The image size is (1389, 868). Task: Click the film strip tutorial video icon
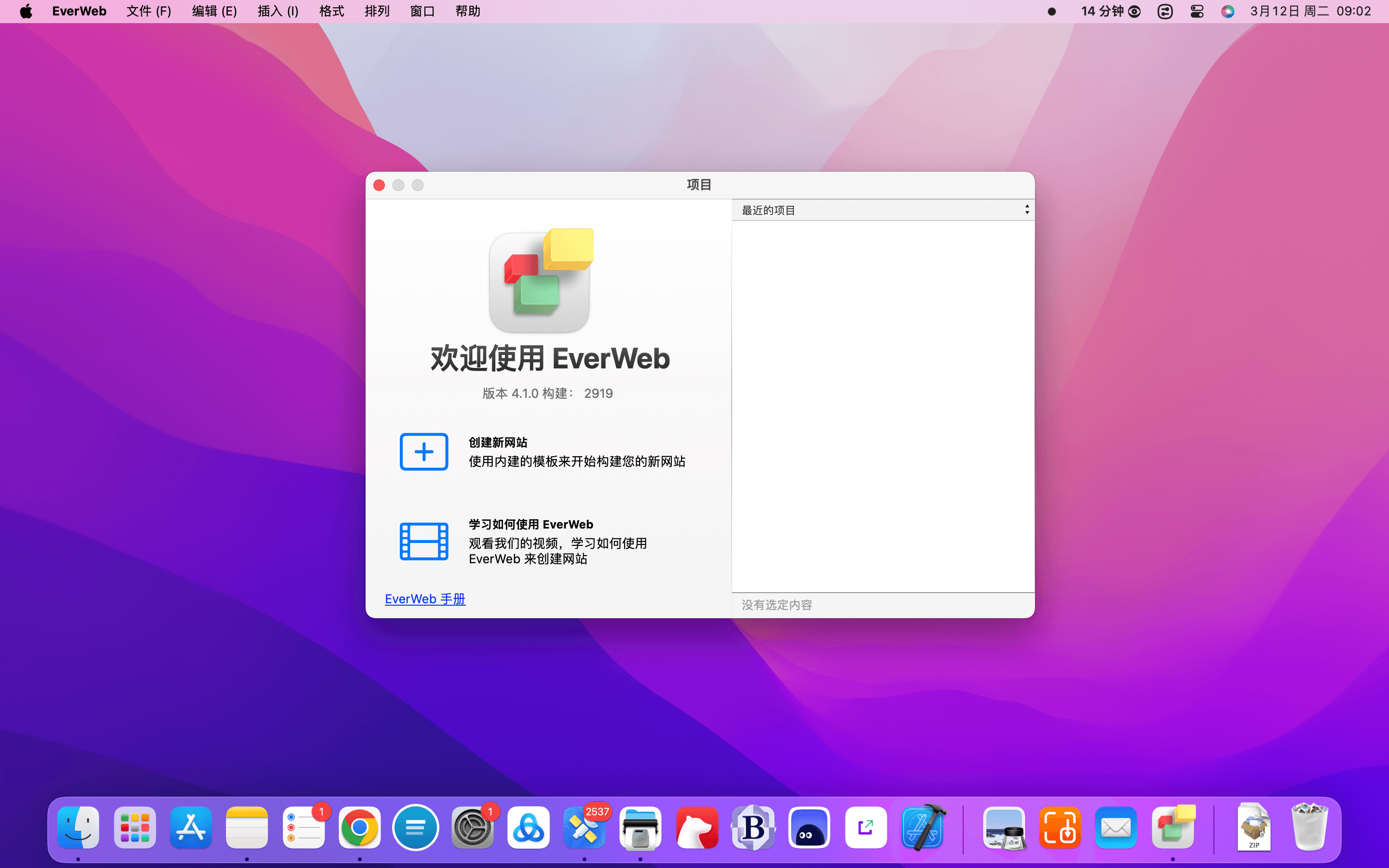coord(423,542)
